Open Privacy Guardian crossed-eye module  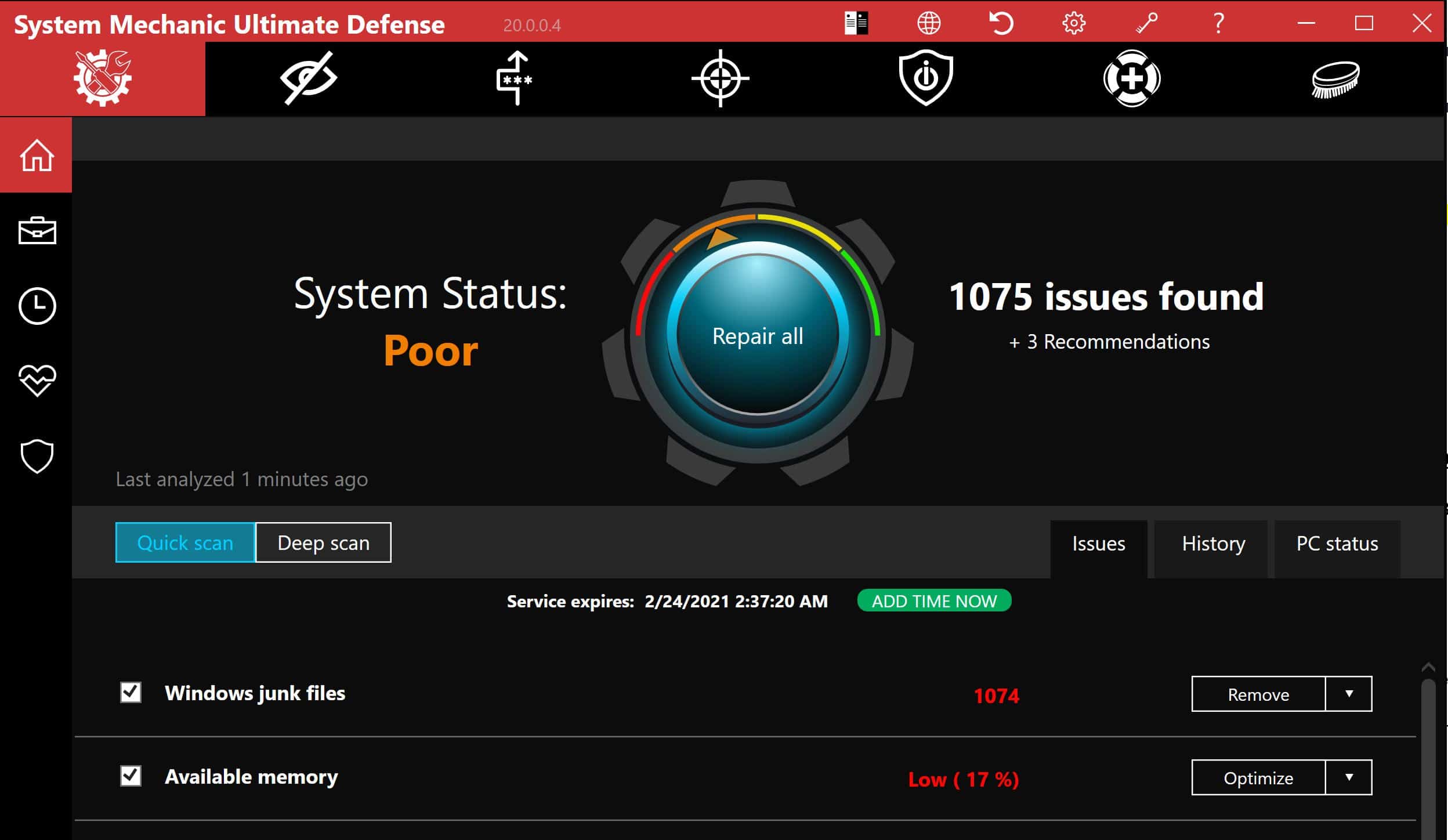click(308, 78)
